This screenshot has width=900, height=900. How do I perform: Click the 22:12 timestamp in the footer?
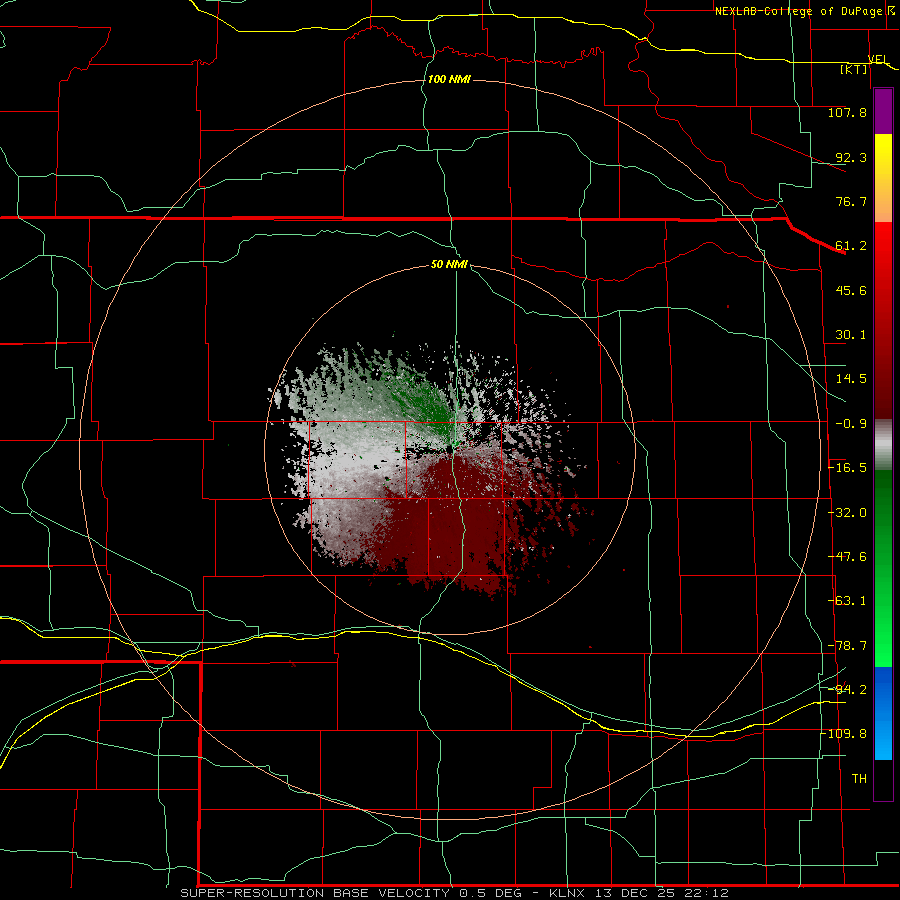[709, 893]
